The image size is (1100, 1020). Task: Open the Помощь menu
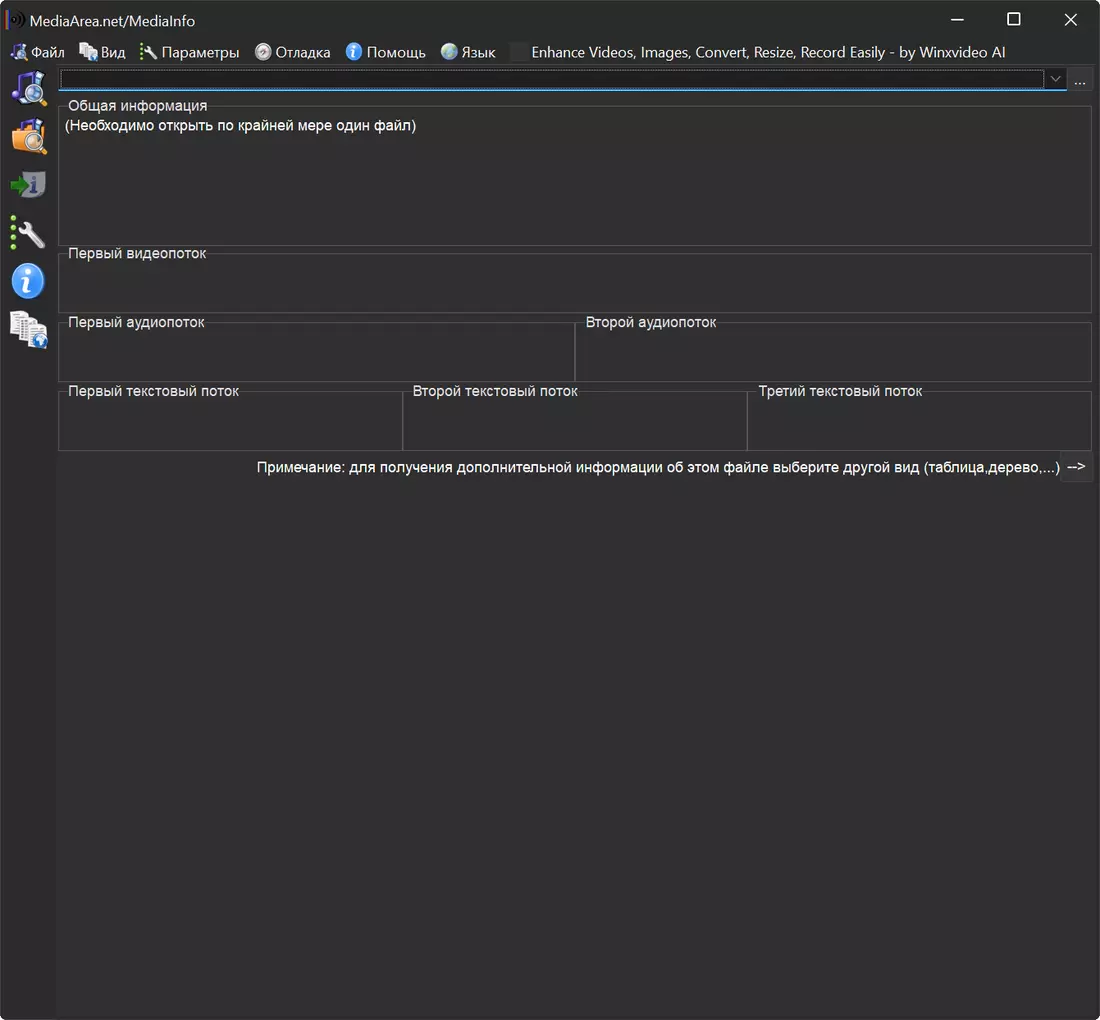[x=386, y=53]
